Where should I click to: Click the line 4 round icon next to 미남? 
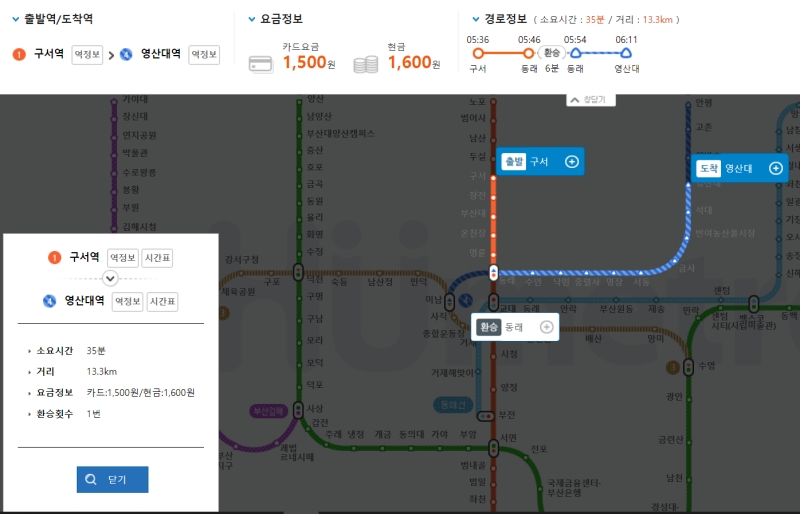point(465,300)
